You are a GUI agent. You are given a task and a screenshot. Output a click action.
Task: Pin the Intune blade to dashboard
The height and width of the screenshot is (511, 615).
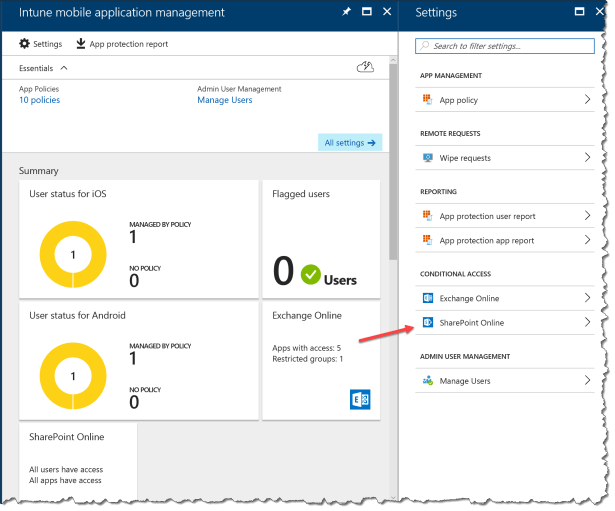pos(346,12)
